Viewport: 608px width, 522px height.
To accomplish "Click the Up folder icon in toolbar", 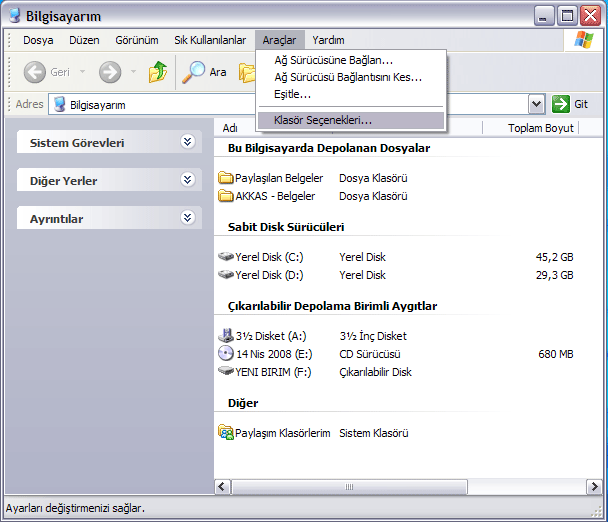I will click(x=158, y=72).
